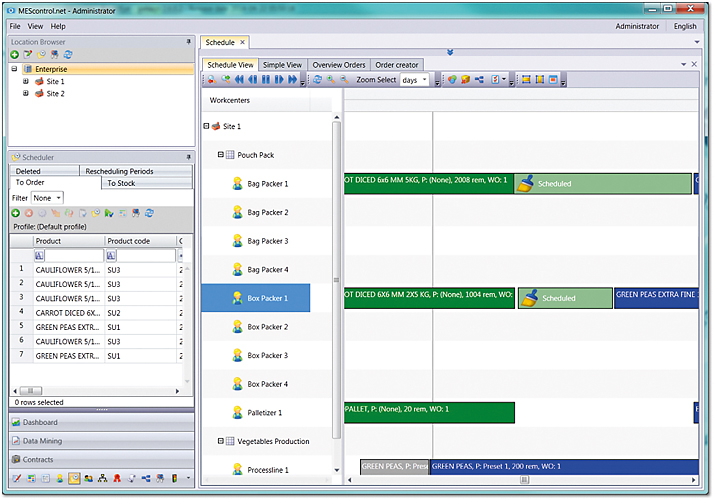714x500 pixels.
Task: Click vertical-columns layout icon in schedule toolbar
Action: click(540, 80)
